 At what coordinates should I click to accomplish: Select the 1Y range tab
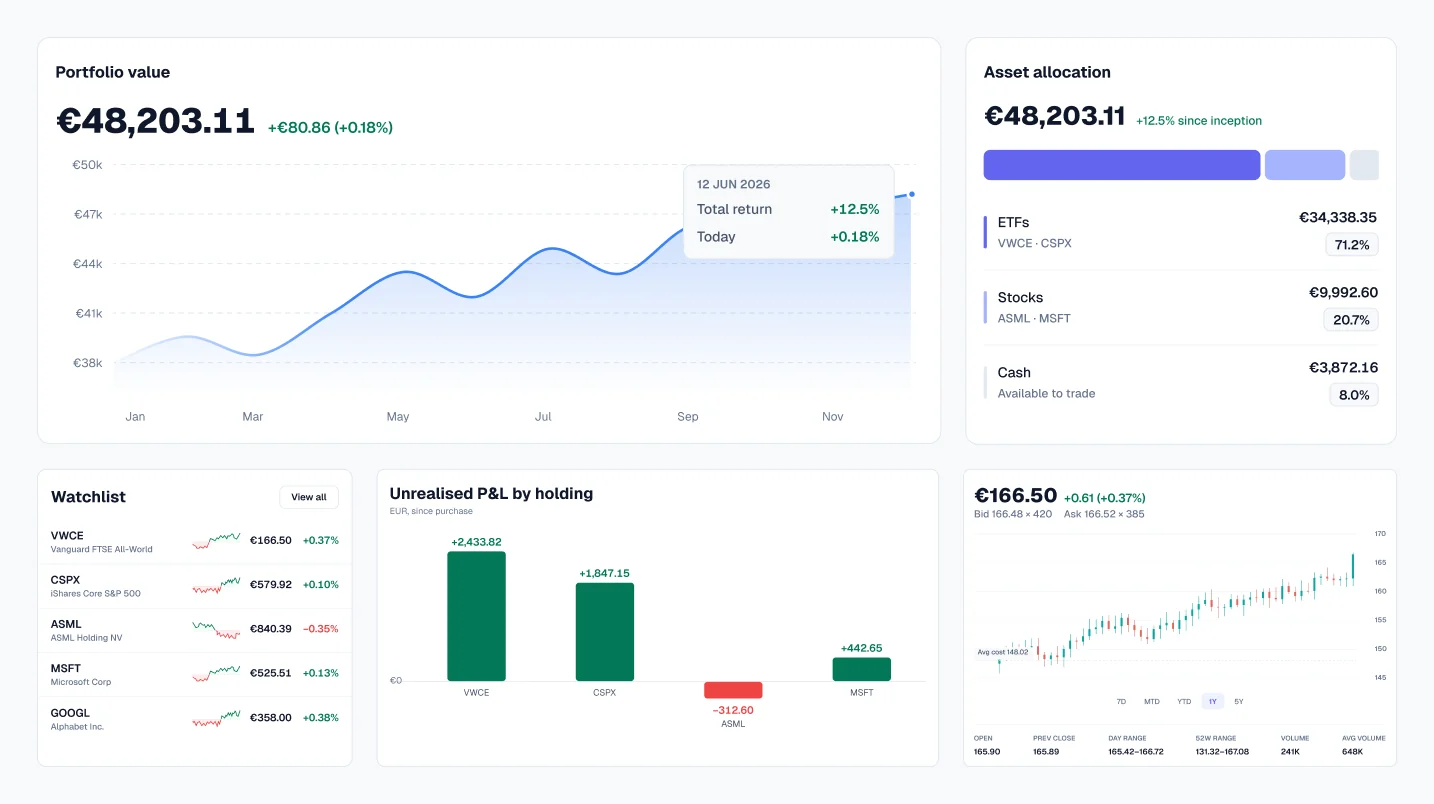(1213, 702)
